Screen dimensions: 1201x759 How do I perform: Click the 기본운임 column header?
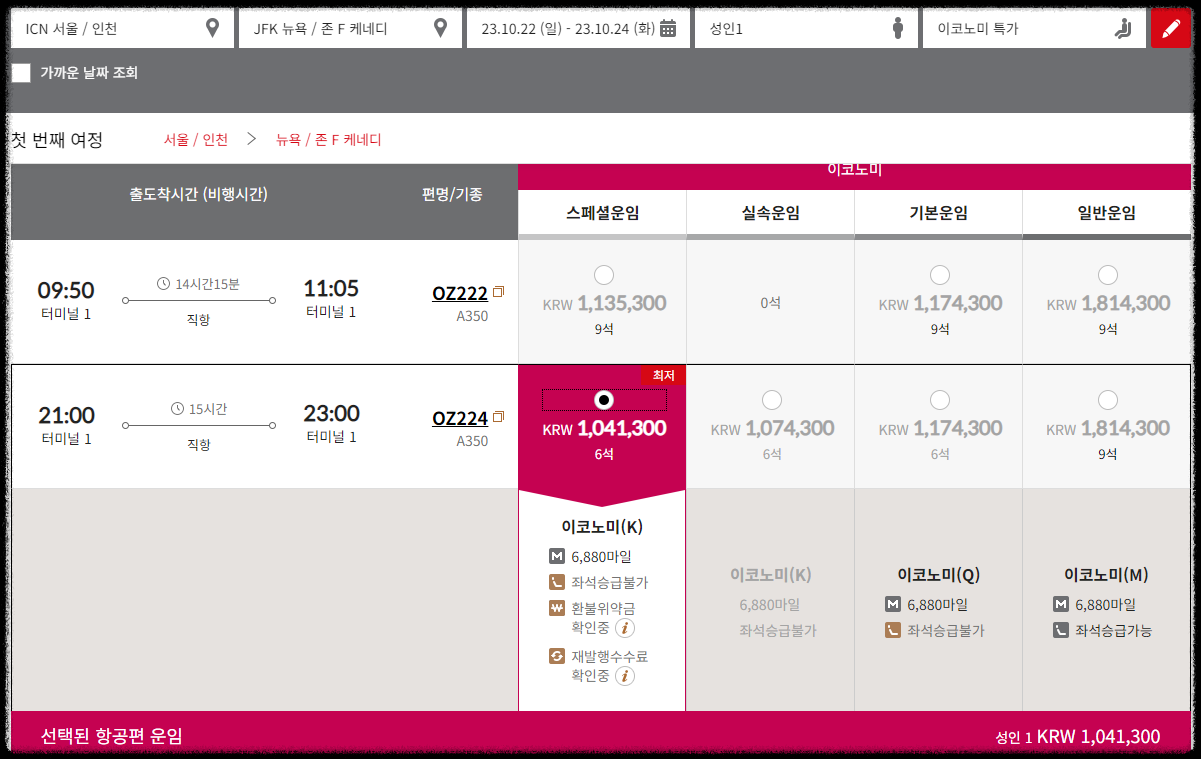(x=938, y=213)
